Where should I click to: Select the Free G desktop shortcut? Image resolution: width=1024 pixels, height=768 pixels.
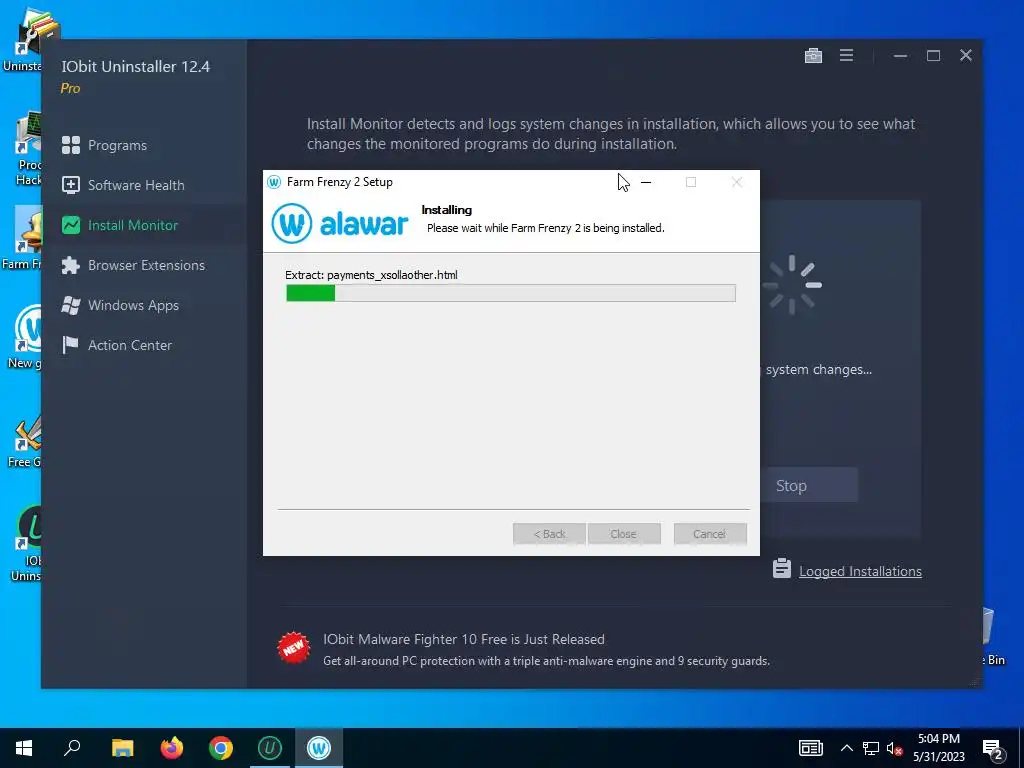tap(25, 441)
